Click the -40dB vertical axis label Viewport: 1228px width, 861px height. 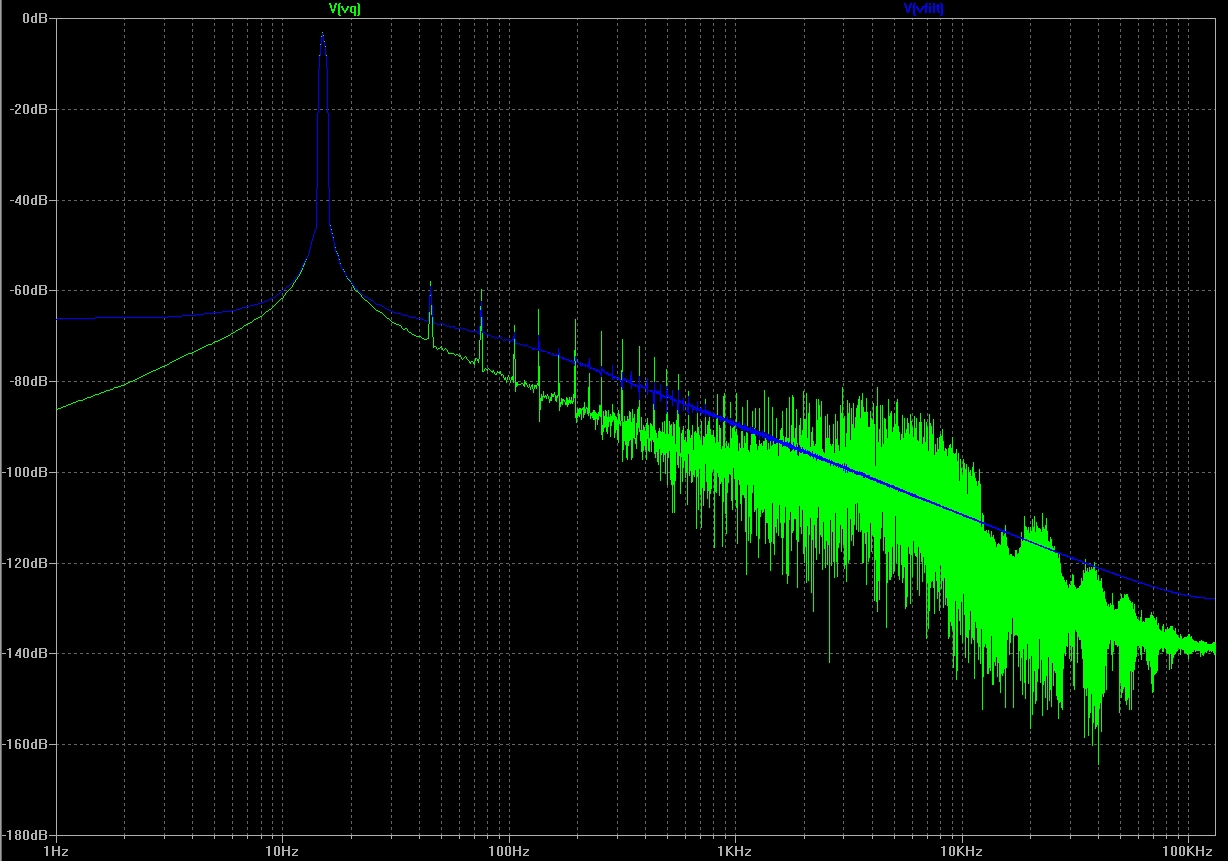point(29,200)
